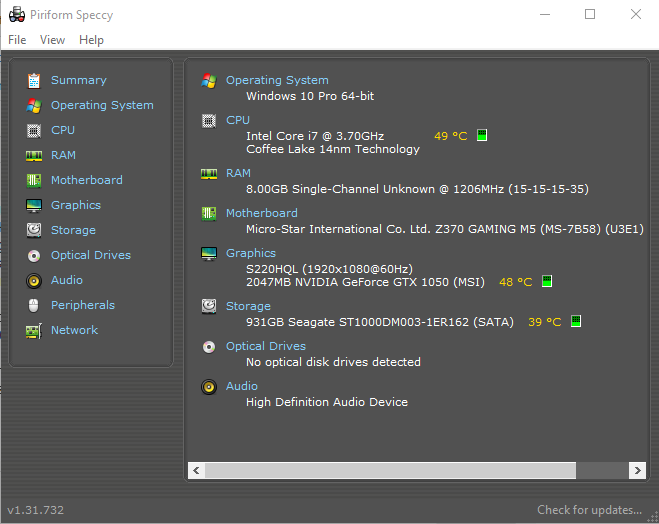659x524 pixels.
Task: Select CPU in the sidebar
Action: (x=63, y=130)
